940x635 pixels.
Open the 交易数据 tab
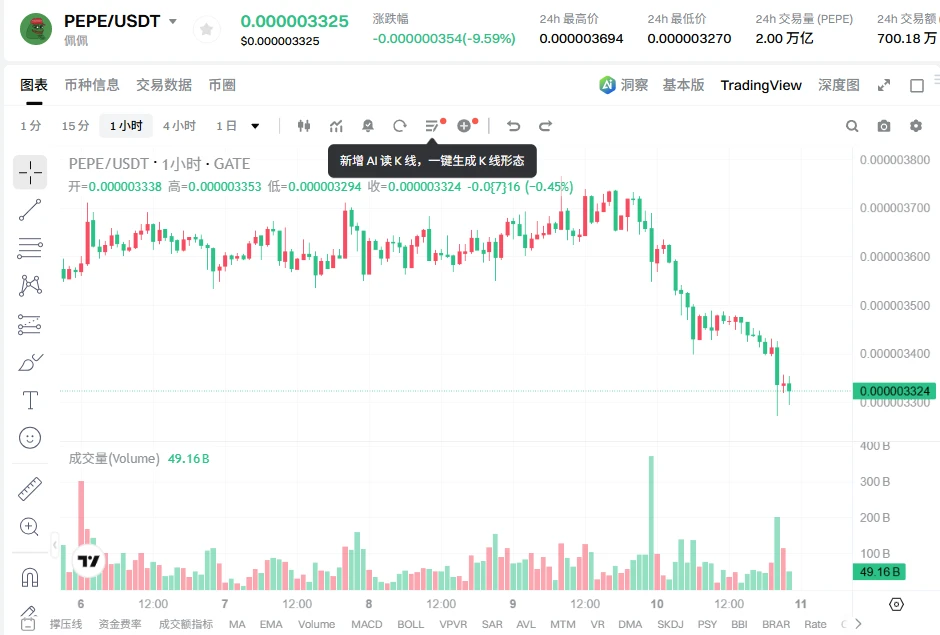164,85
